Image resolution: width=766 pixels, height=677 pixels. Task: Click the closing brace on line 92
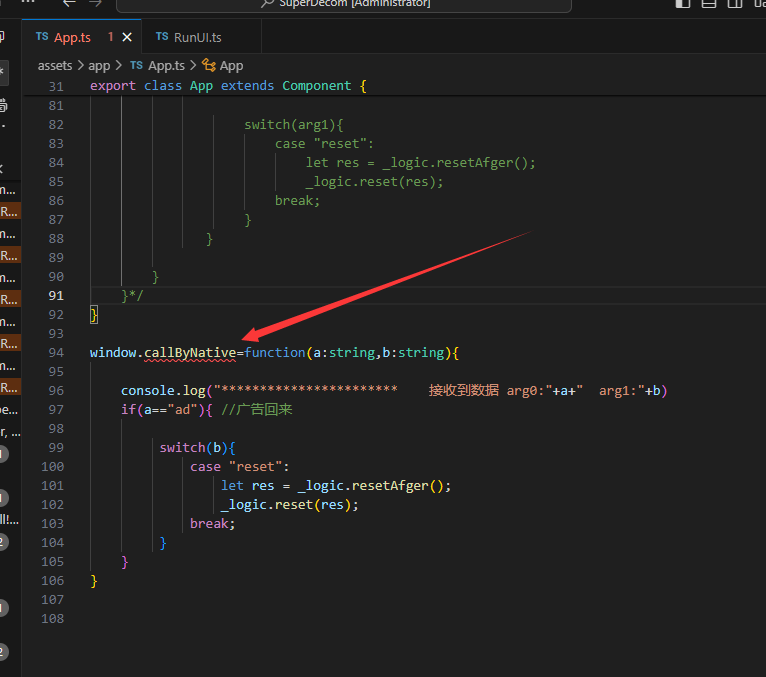[x=94, y=315]
